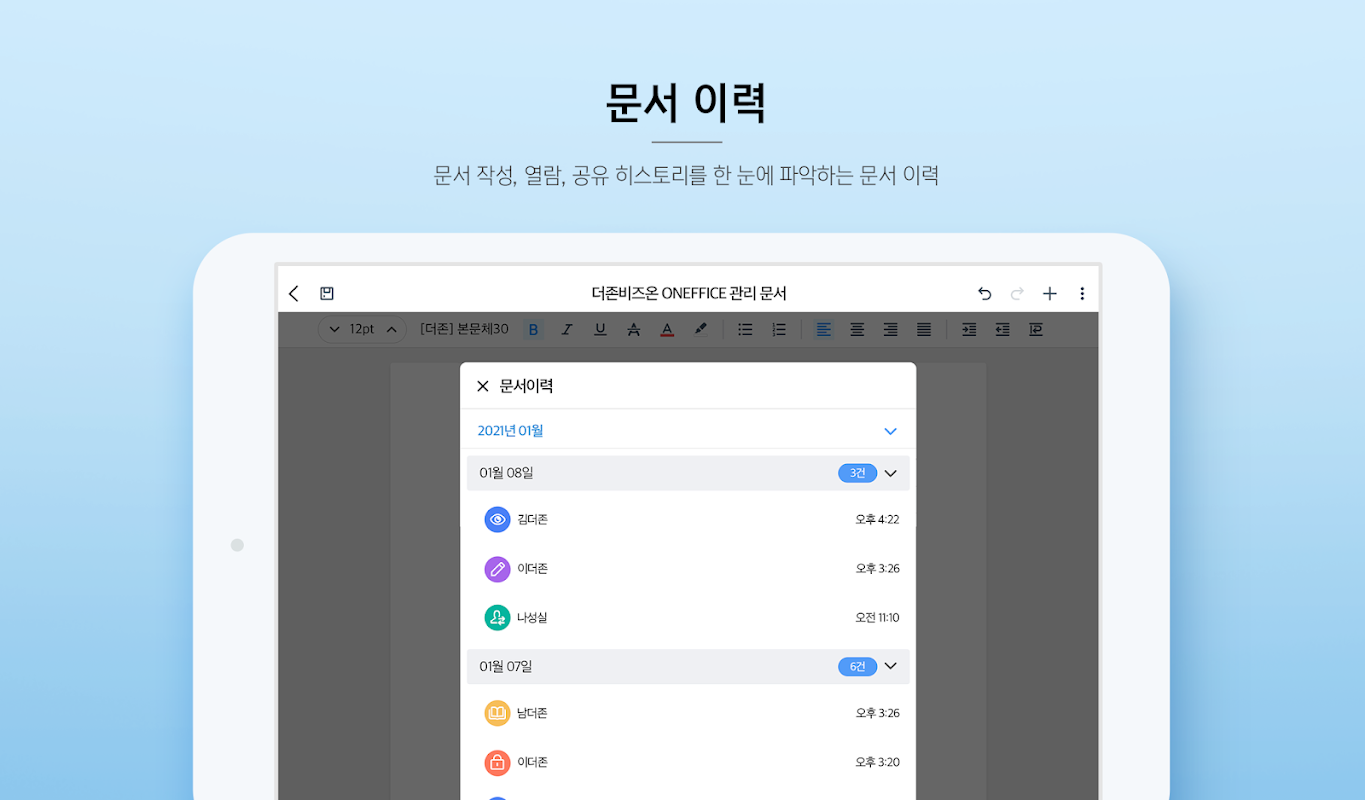Align text to the right
Screen dimensions: 1365x800
890,329
